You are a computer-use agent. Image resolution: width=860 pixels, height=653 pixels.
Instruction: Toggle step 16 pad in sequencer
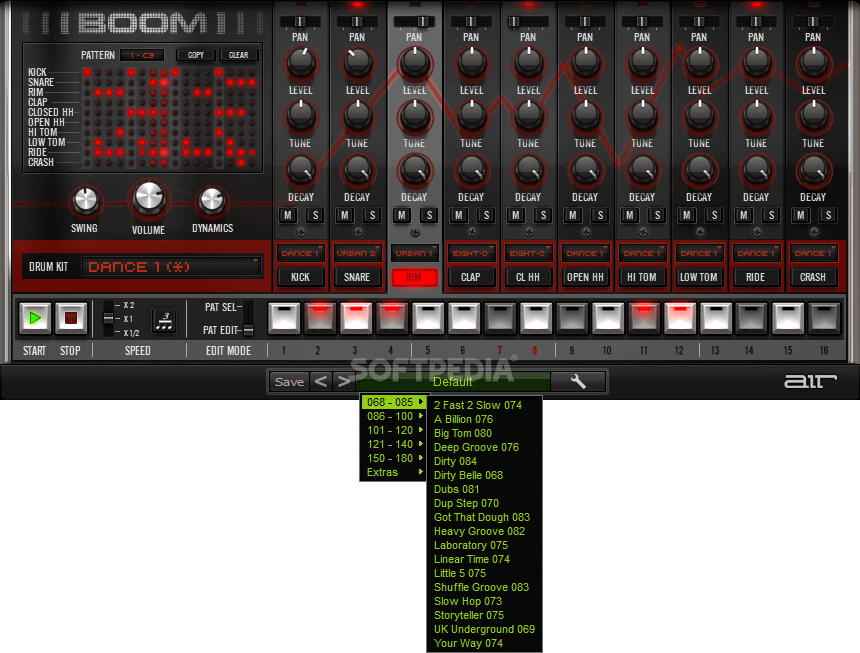pos(824,318)
